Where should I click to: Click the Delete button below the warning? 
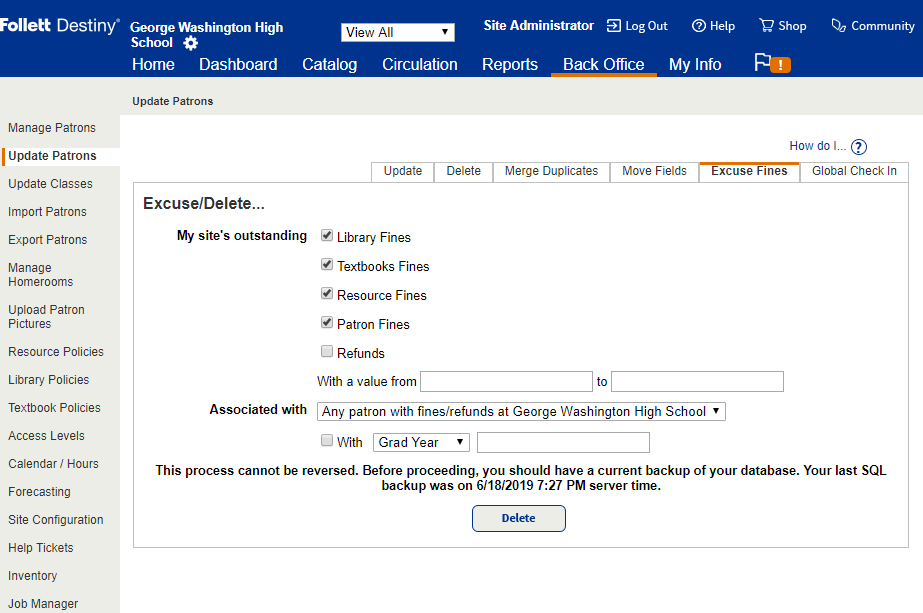pos(518,518)
